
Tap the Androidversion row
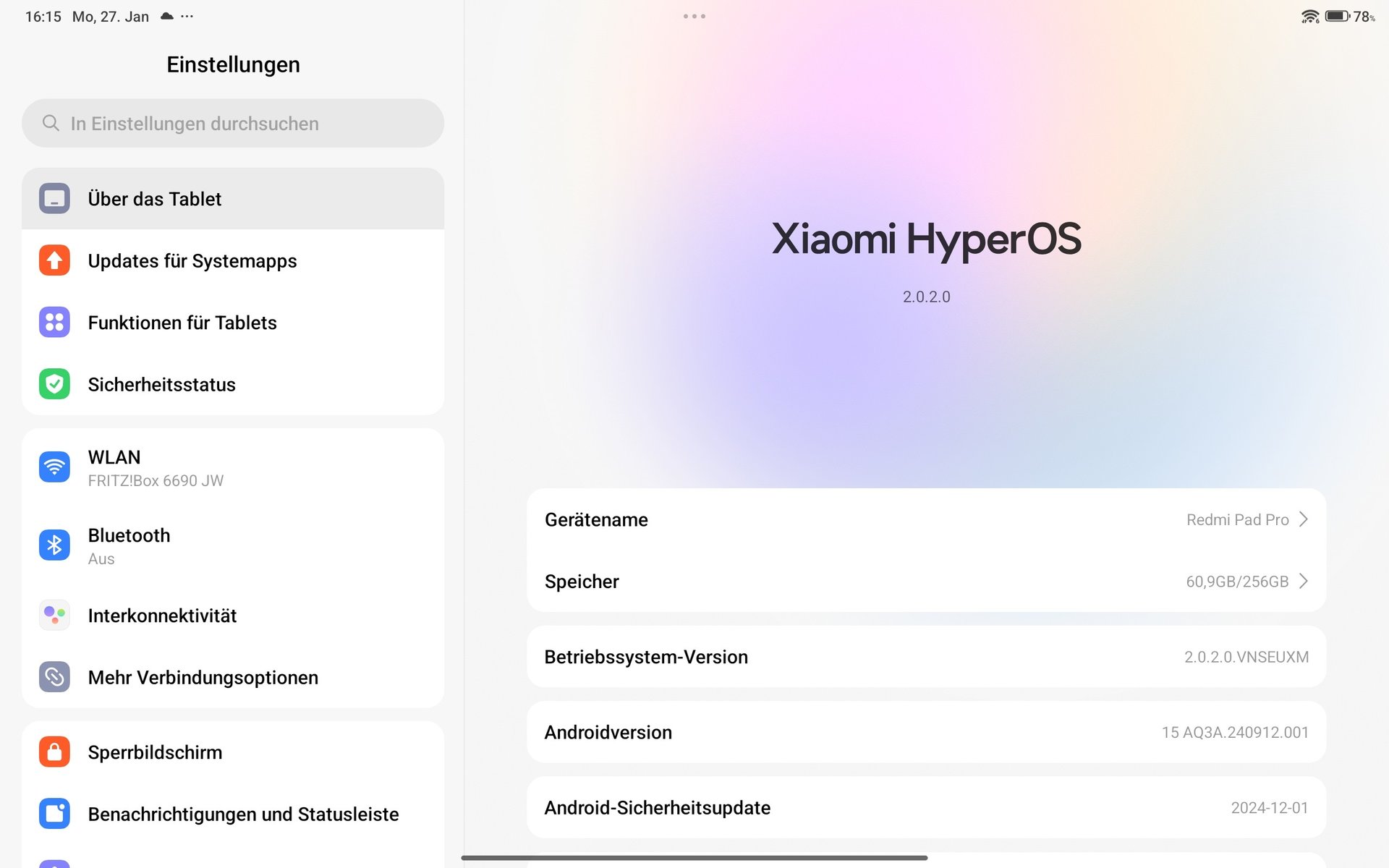926,732
